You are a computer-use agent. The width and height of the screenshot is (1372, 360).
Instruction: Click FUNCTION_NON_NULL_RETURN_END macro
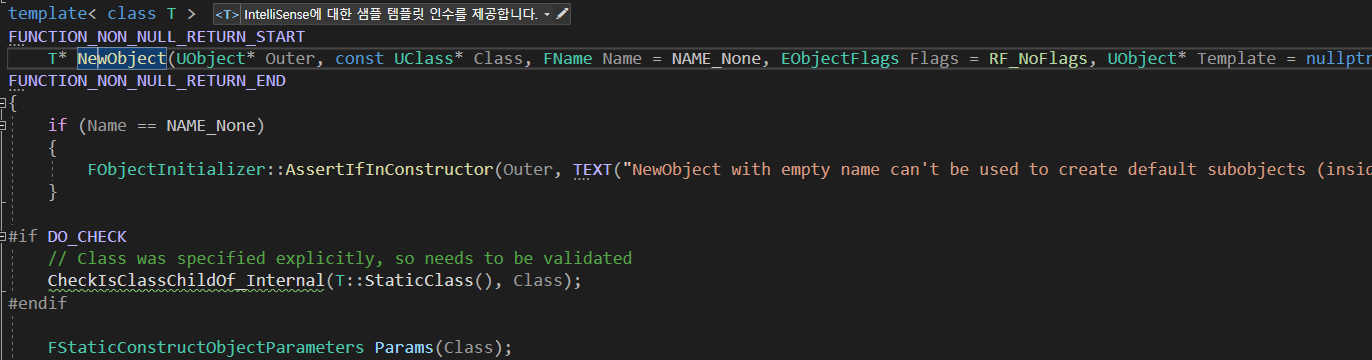(x=147, y=81)
